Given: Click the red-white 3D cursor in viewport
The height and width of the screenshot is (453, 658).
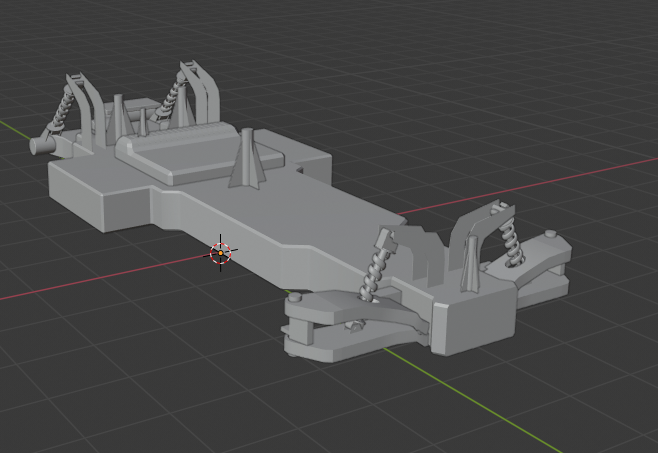Looking at the screenshot, I should coord(220,253).
